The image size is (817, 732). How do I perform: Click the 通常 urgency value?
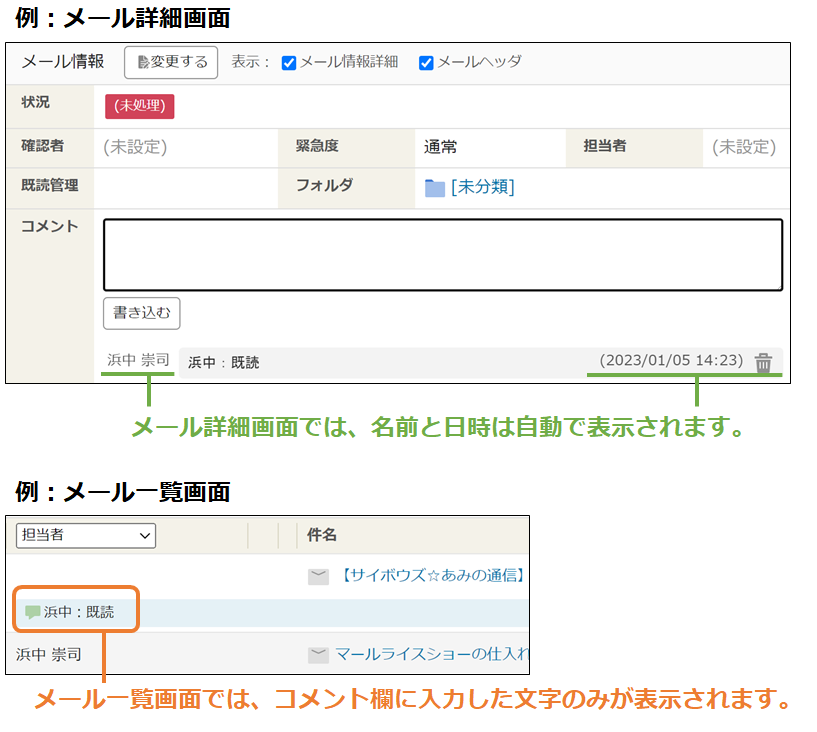tap(440, 147)
